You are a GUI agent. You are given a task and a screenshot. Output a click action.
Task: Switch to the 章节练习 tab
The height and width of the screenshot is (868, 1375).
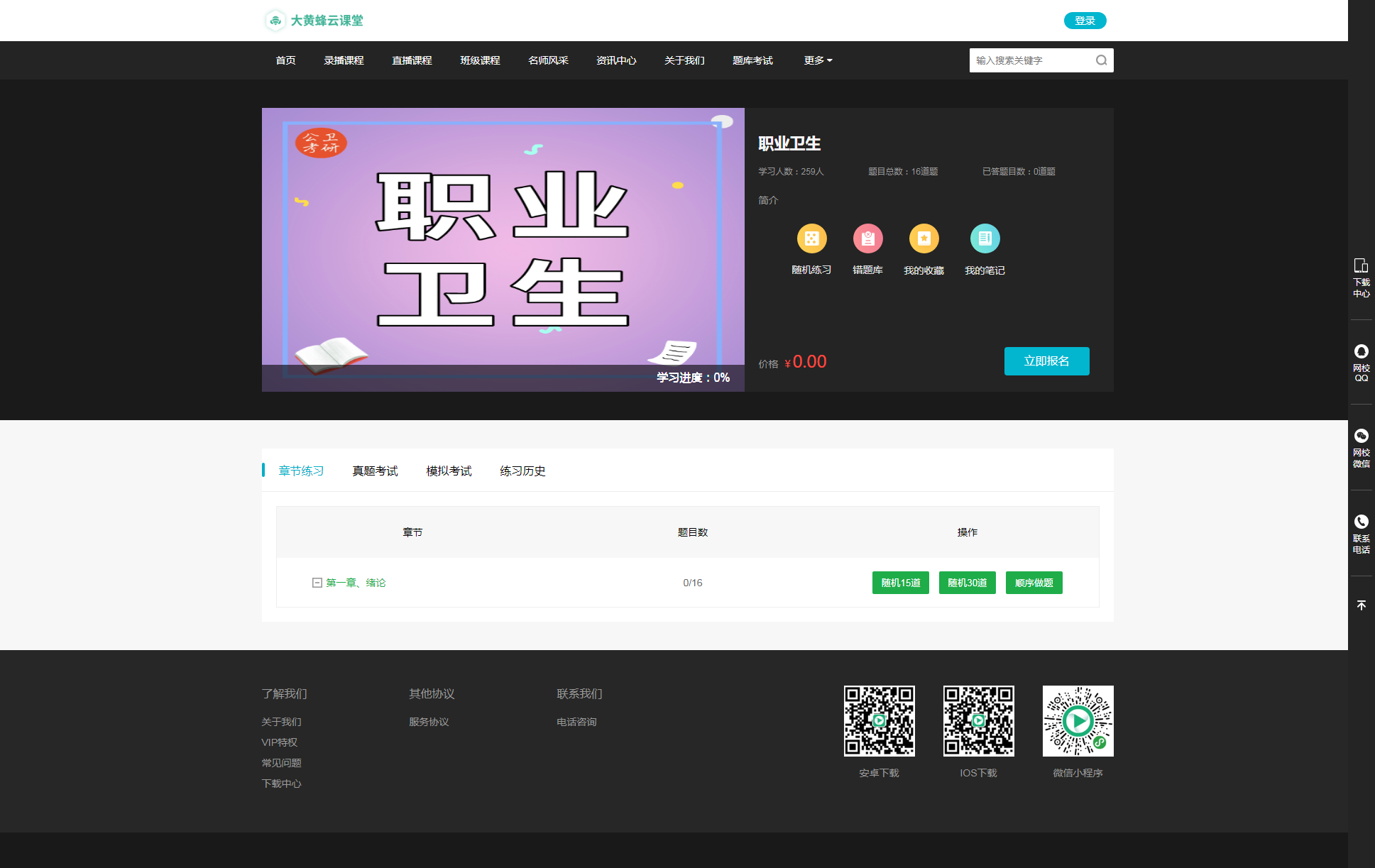[x=301, y=471]
